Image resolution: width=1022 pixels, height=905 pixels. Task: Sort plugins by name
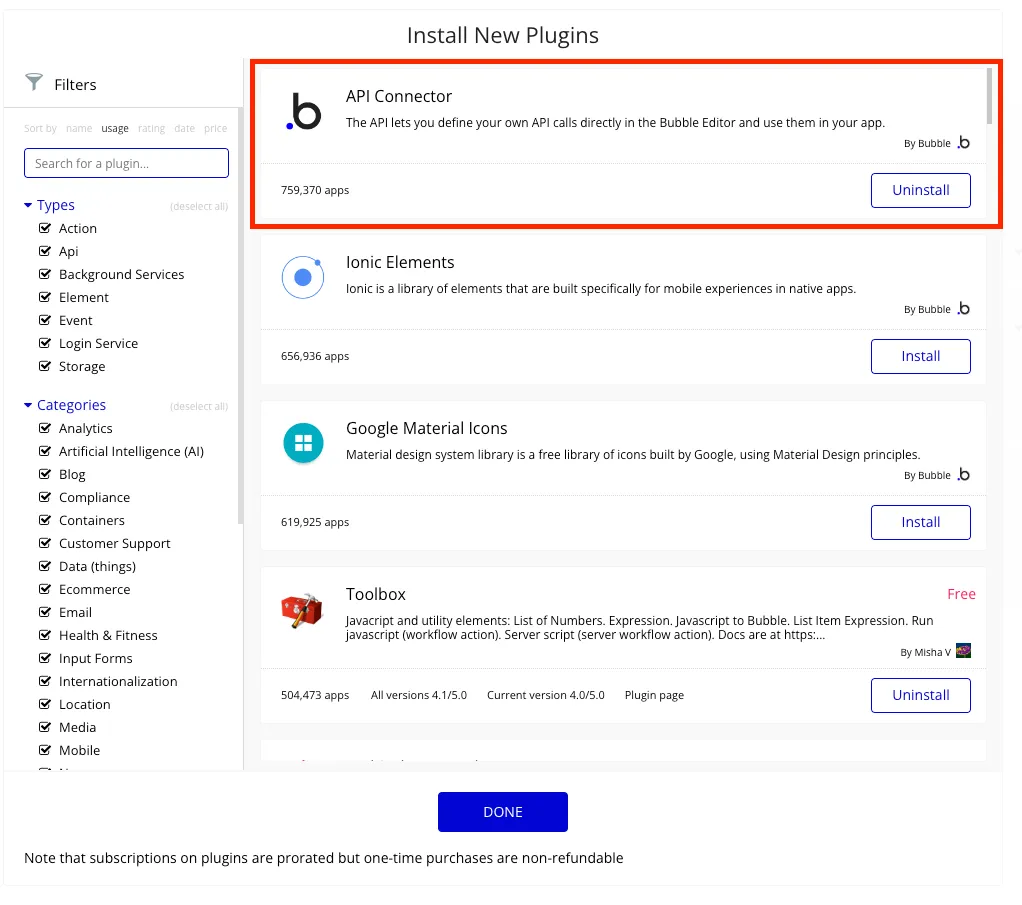pyautogui.click(x=79, y=128)
